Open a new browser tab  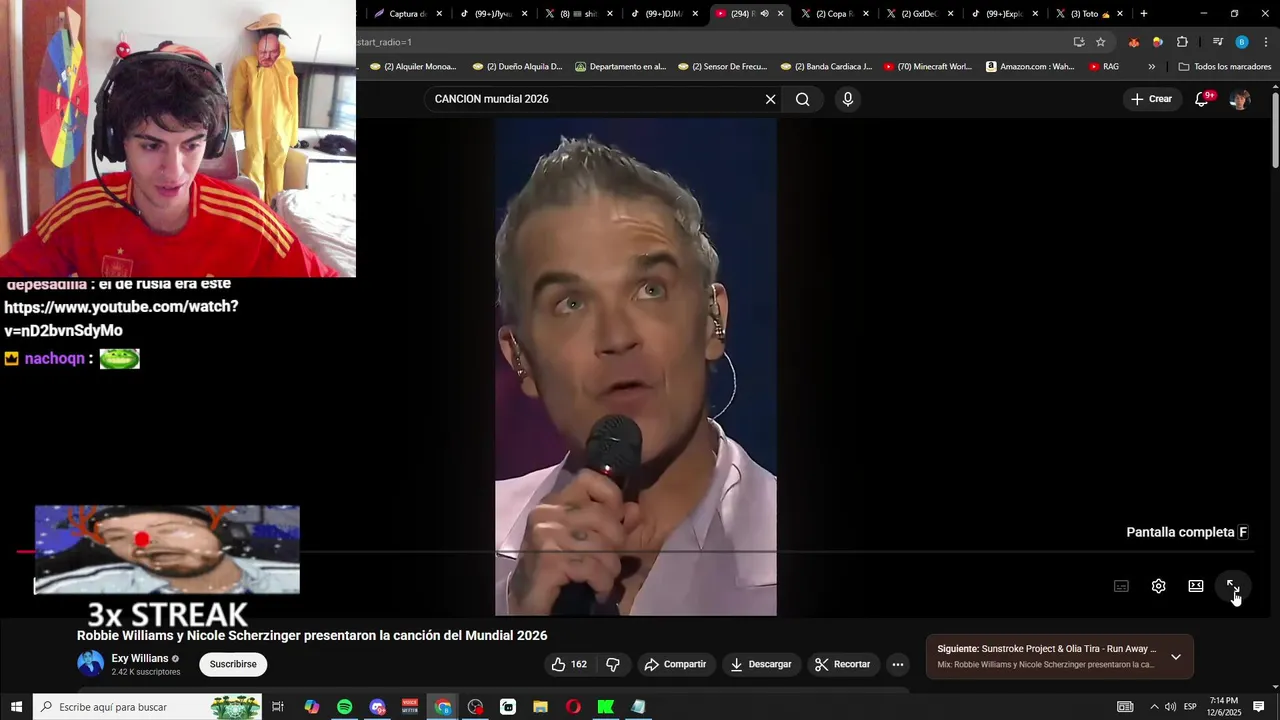click(x=1143, y=14)
